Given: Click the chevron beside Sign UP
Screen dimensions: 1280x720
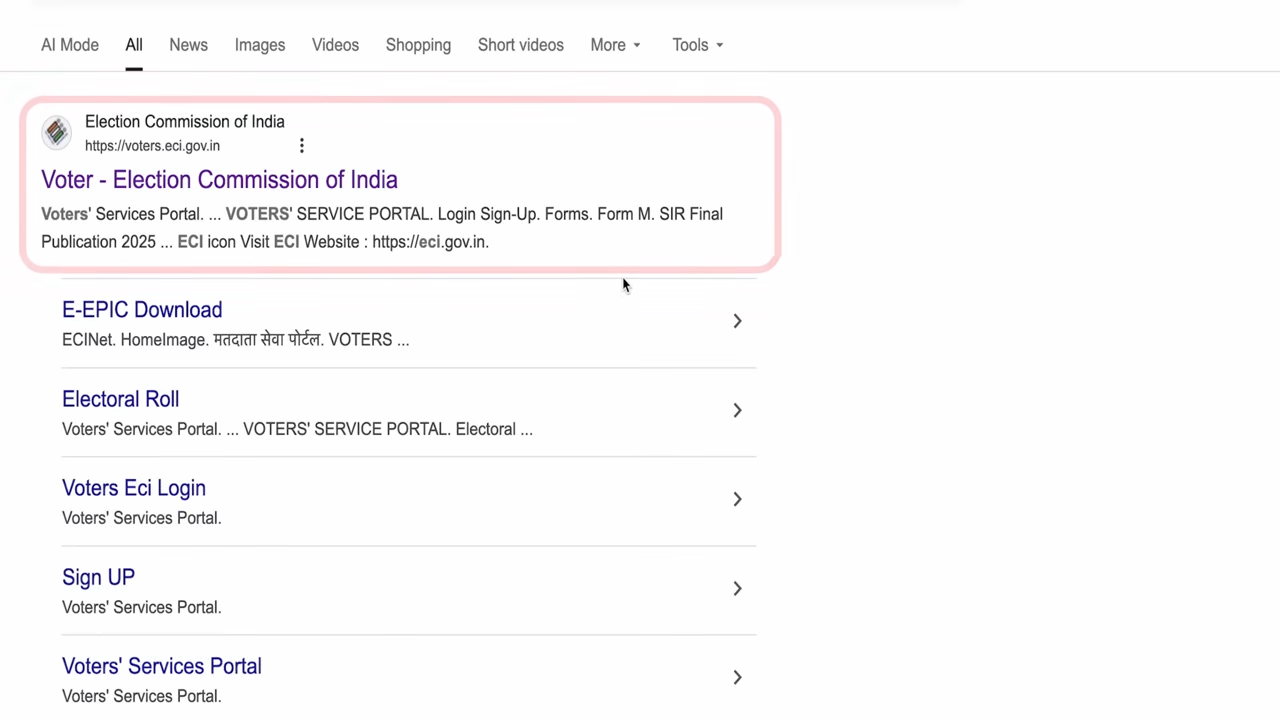Looking at the screenshot, I should (x=737, y=588).
